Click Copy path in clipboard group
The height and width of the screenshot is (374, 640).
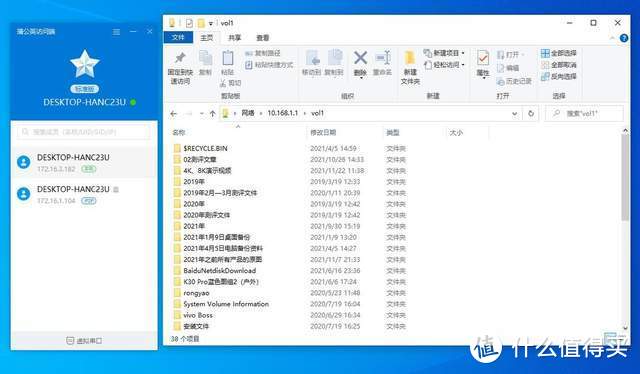[x=262, y=53]
